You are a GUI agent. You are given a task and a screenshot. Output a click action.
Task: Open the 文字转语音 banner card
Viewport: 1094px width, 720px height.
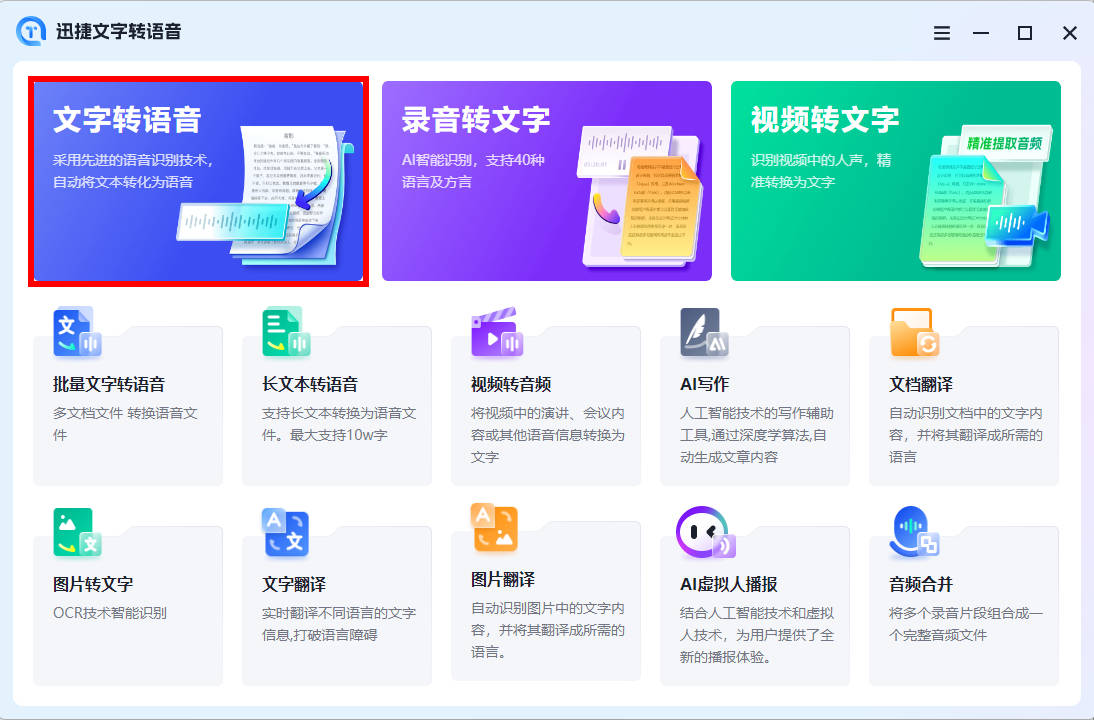tap(198, 181)
